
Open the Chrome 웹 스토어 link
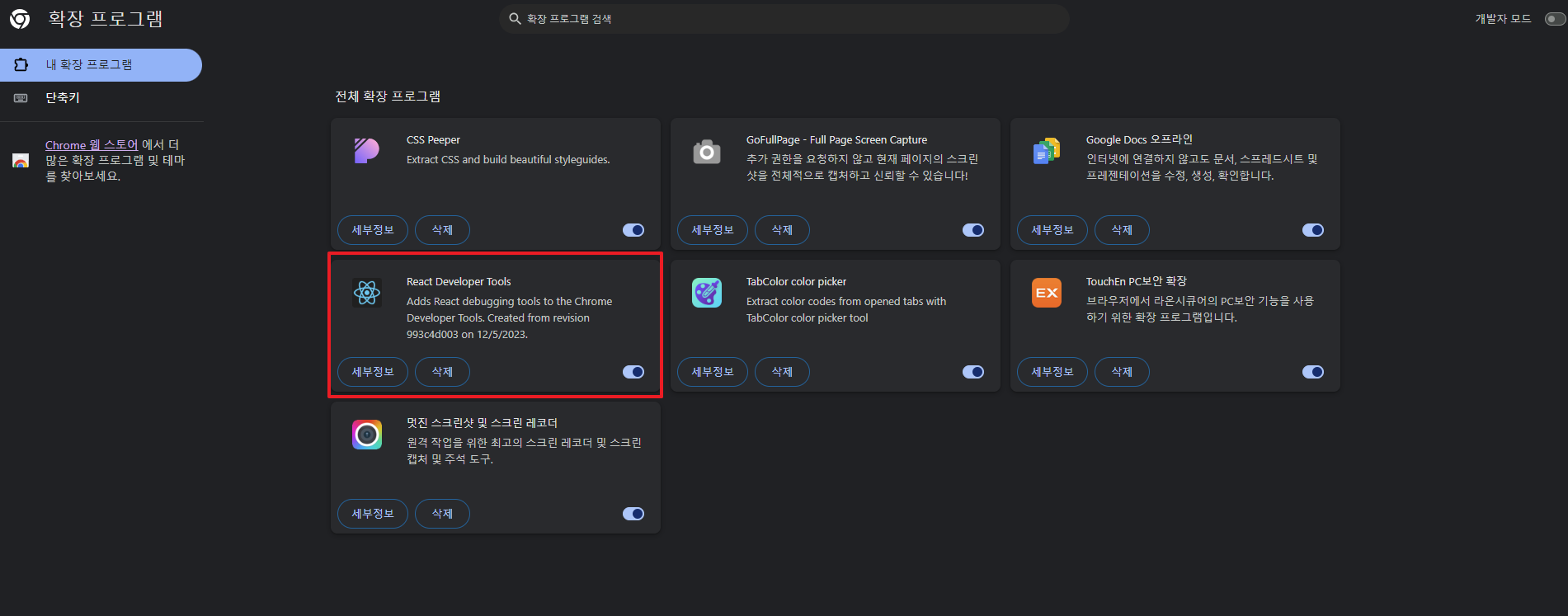tap(92, 145)
